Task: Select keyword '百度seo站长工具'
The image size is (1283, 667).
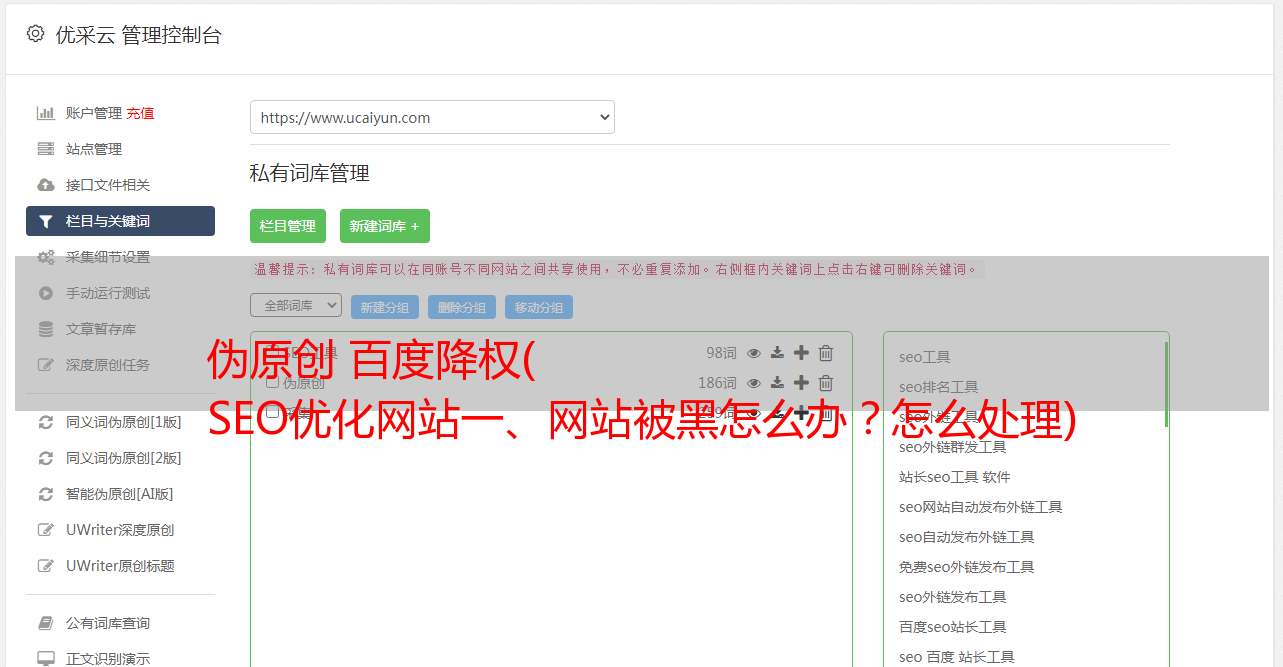Action: click(x=953, y=627)
